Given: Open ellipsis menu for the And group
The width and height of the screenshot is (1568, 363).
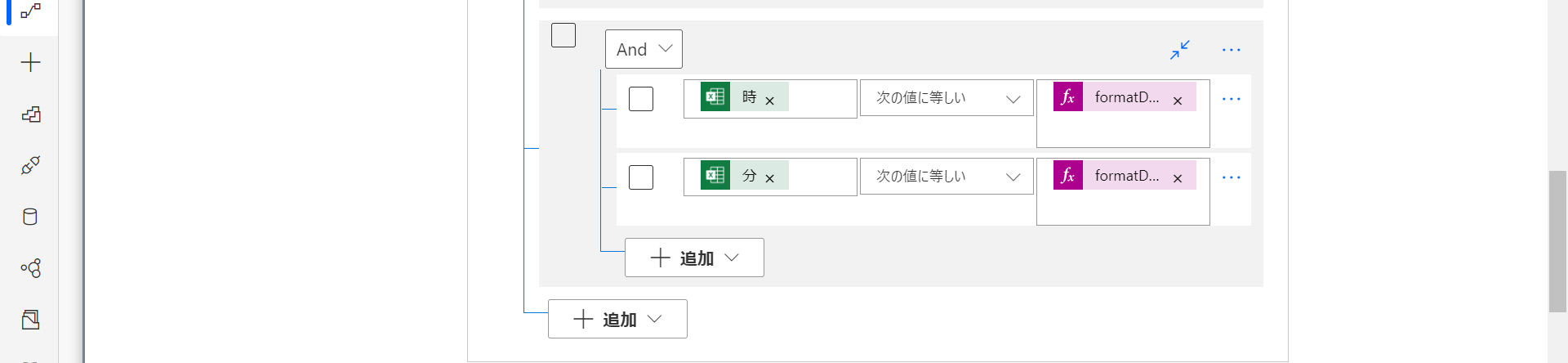Looking at the screenshot, I should (x=1231, y=50).
